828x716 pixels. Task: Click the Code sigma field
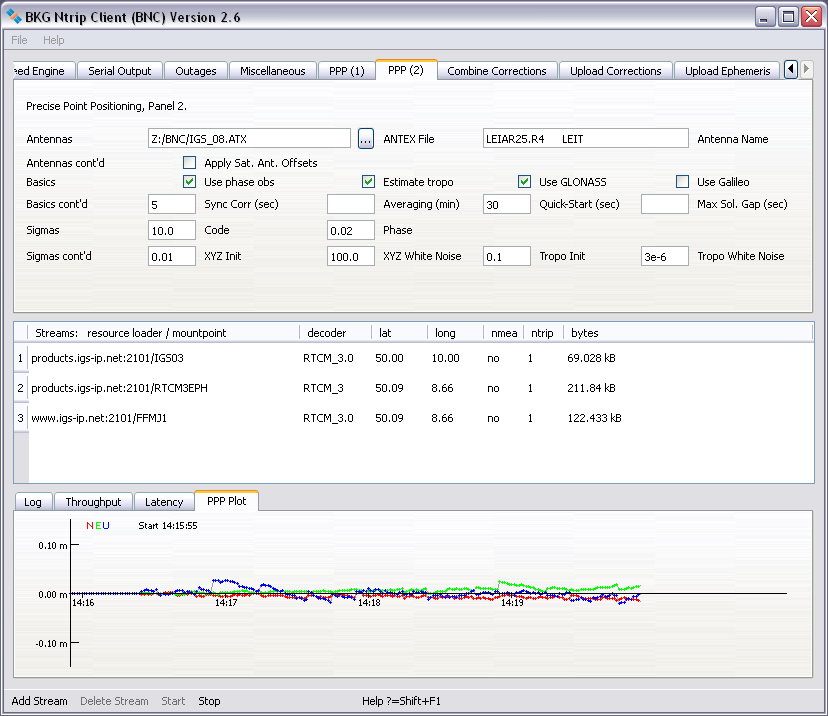(x=172, y=230)
